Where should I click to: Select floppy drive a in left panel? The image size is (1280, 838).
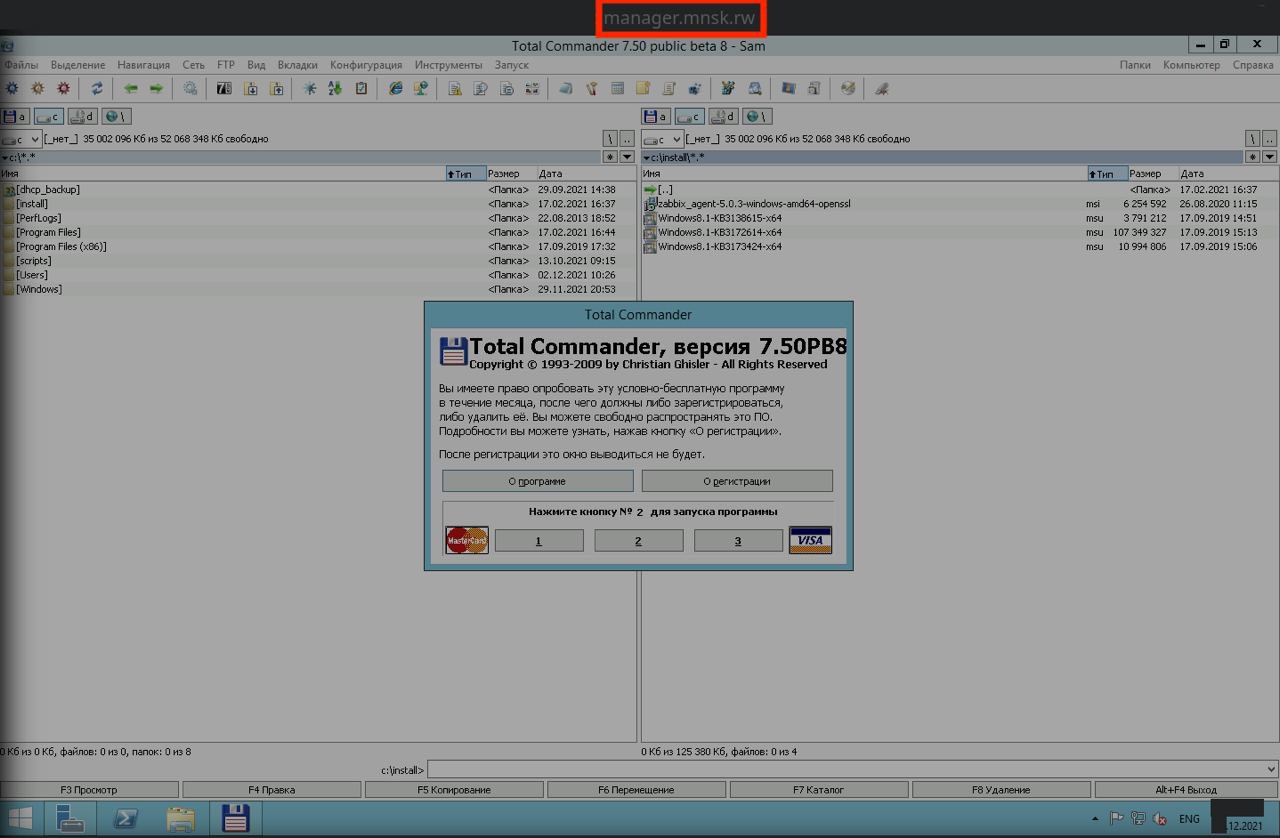15,117
